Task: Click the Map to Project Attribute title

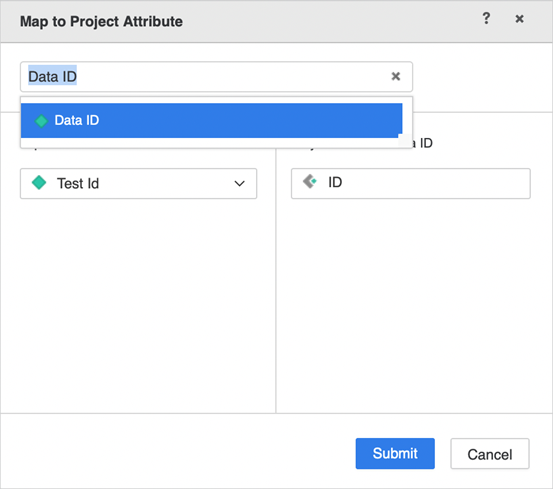Action: (x=101, y=22)
